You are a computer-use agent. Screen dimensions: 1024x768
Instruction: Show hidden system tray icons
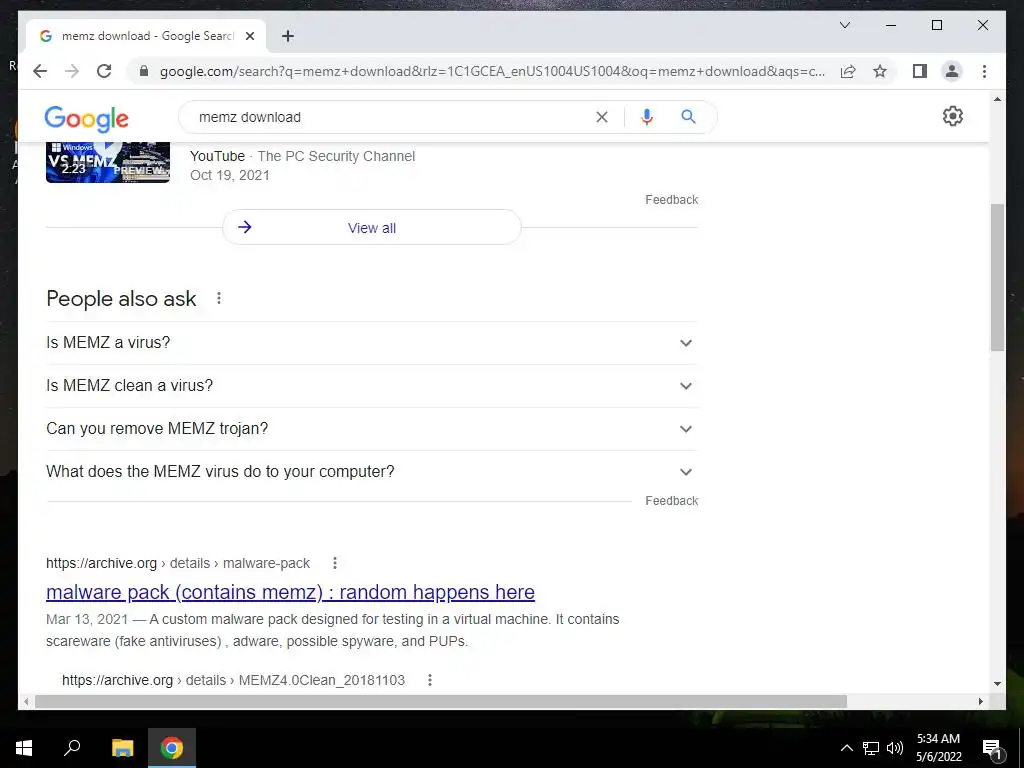pyautogui.click(x=846, y=748)
